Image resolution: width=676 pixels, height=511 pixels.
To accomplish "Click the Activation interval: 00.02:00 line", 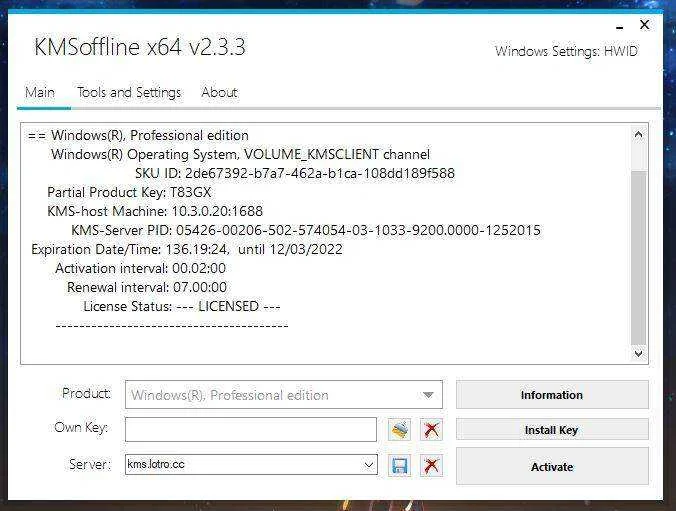I will (x=141, y=268).
